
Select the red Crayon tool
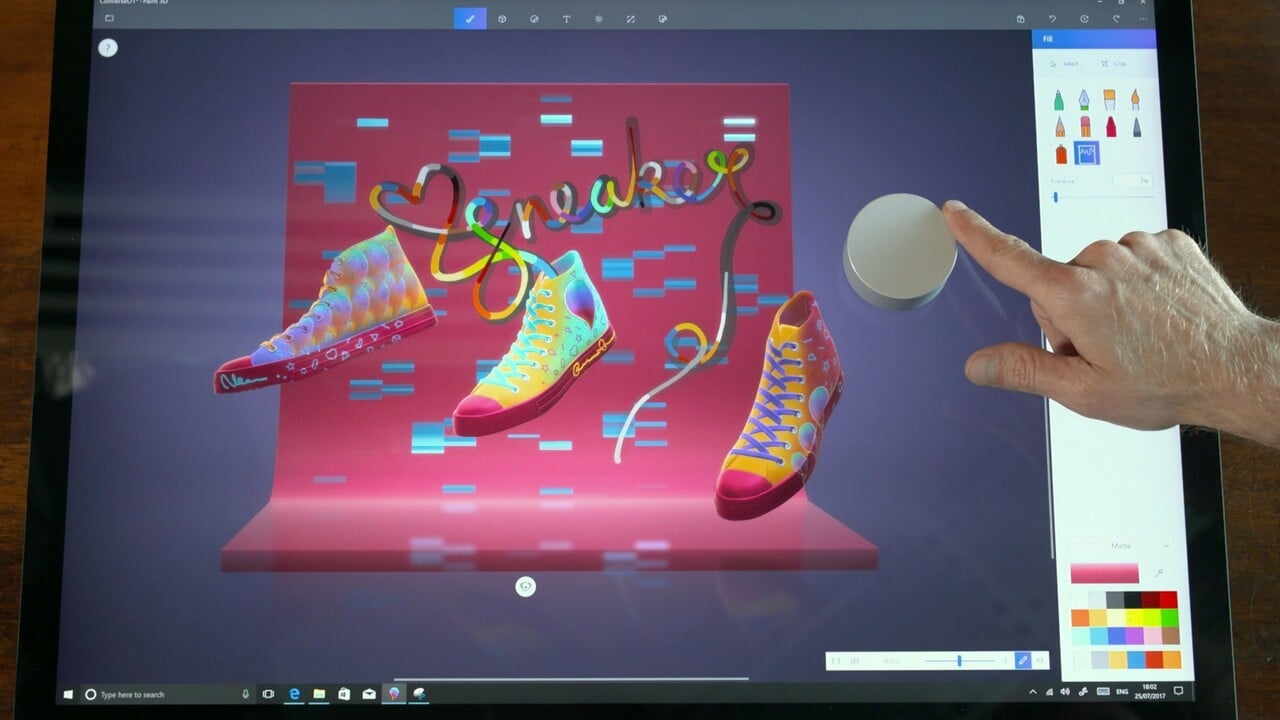(x=1111, y=127)
